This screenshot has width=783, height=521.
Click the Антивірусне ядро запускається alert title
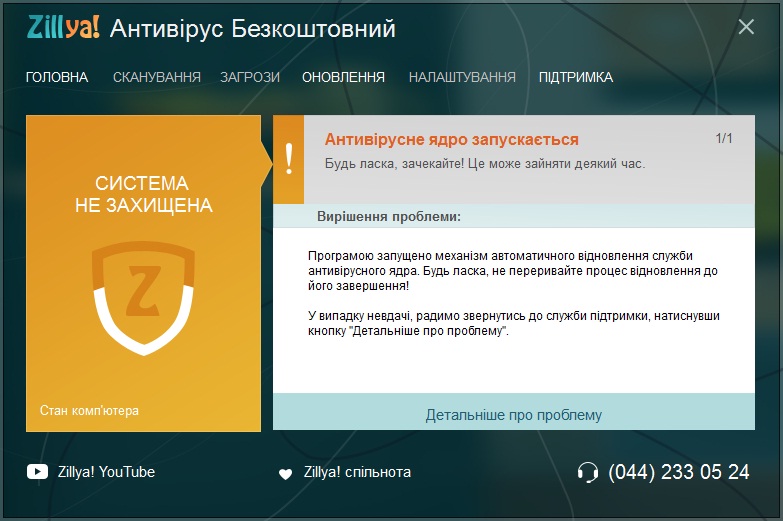click(451, 140)
